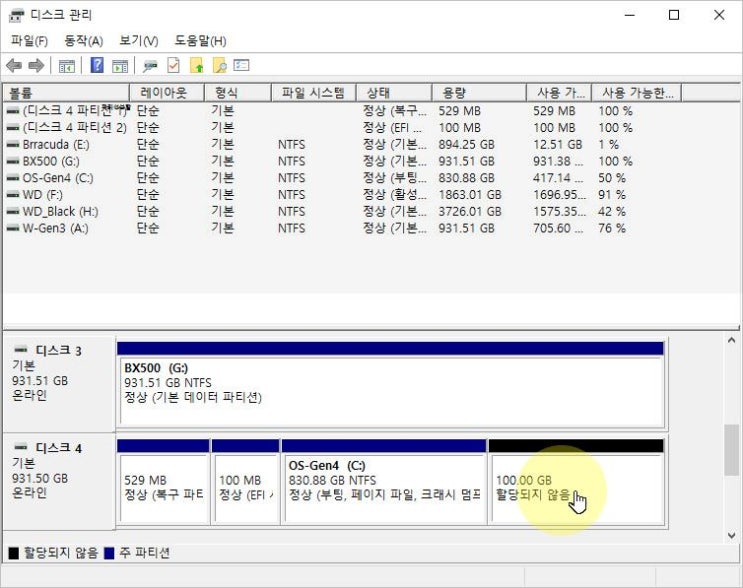Click the Forward arrow toolbar icon
This screenshot has width=743, height=588.
[x=36, y=65]
